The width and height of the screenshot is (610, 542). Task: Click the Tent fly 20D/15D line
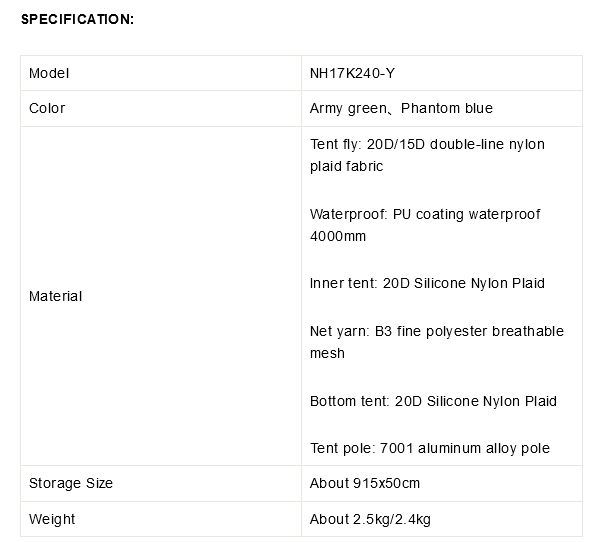pyautogui.click(x=427, y=144)
